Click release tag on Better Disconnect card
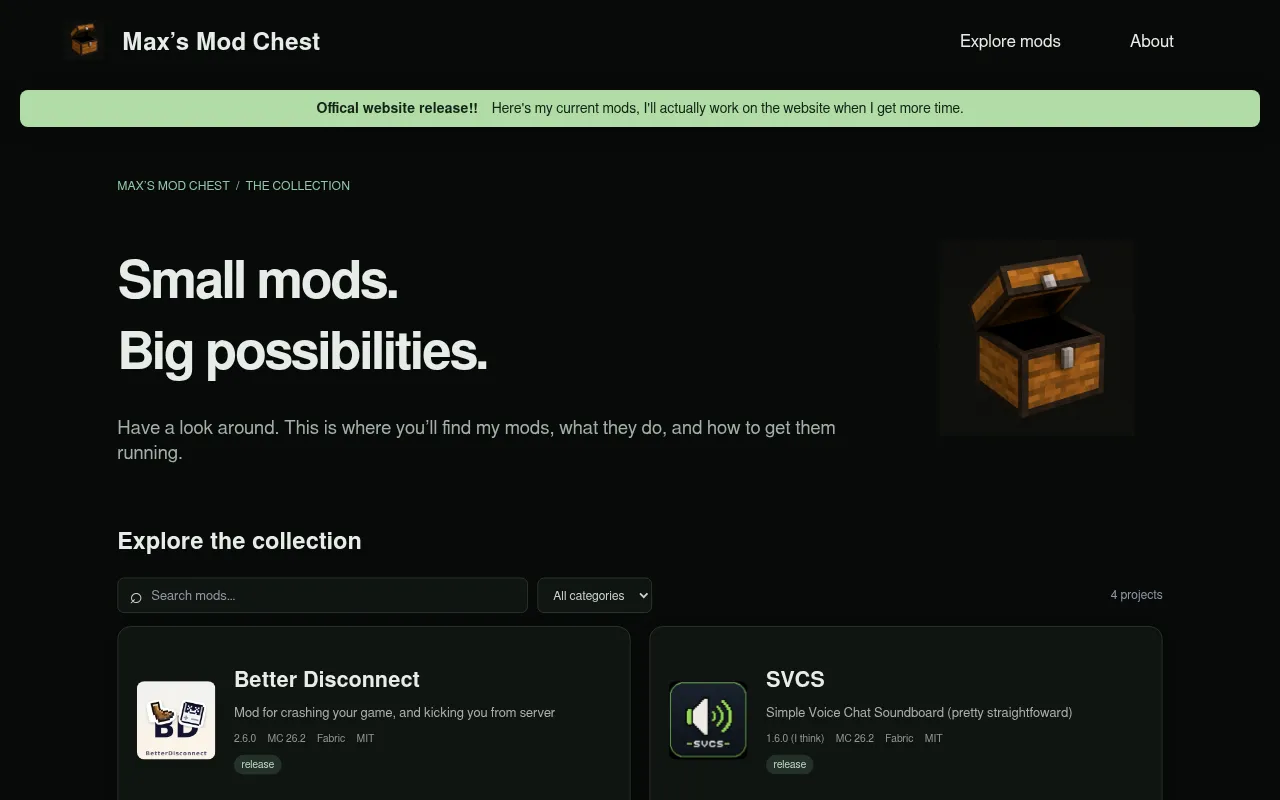This screenshot has width=1280, height=800. [x=258, y=764]
